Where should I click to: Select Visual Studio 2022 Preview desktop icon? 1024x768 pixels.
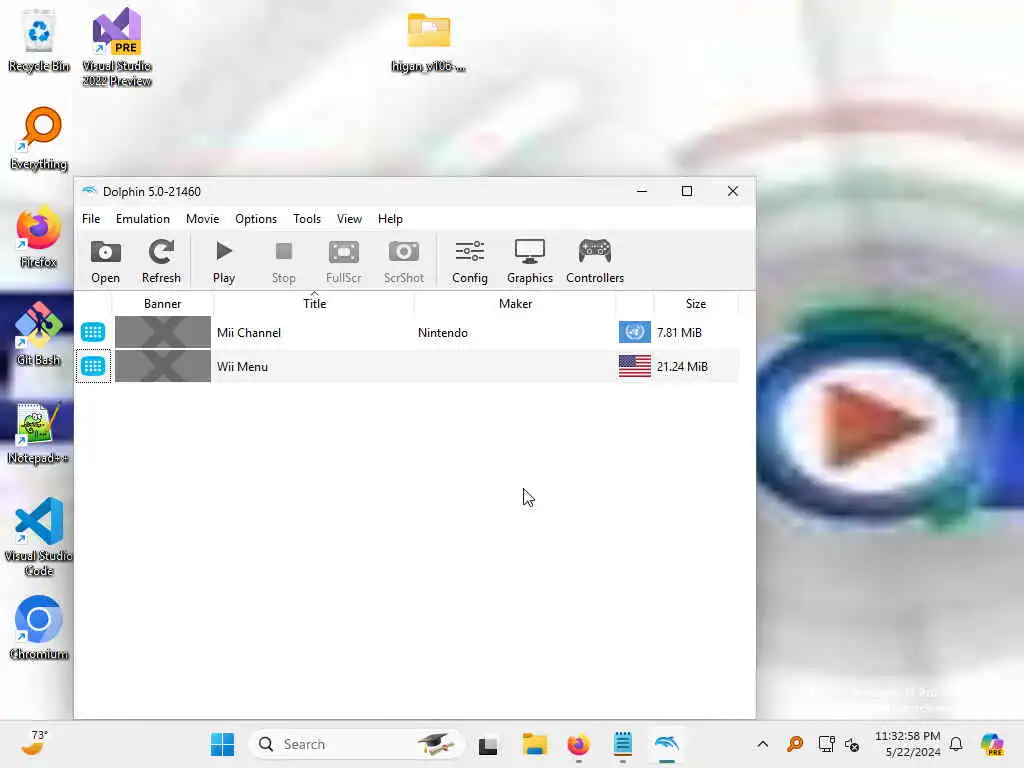tap(117, 47)
